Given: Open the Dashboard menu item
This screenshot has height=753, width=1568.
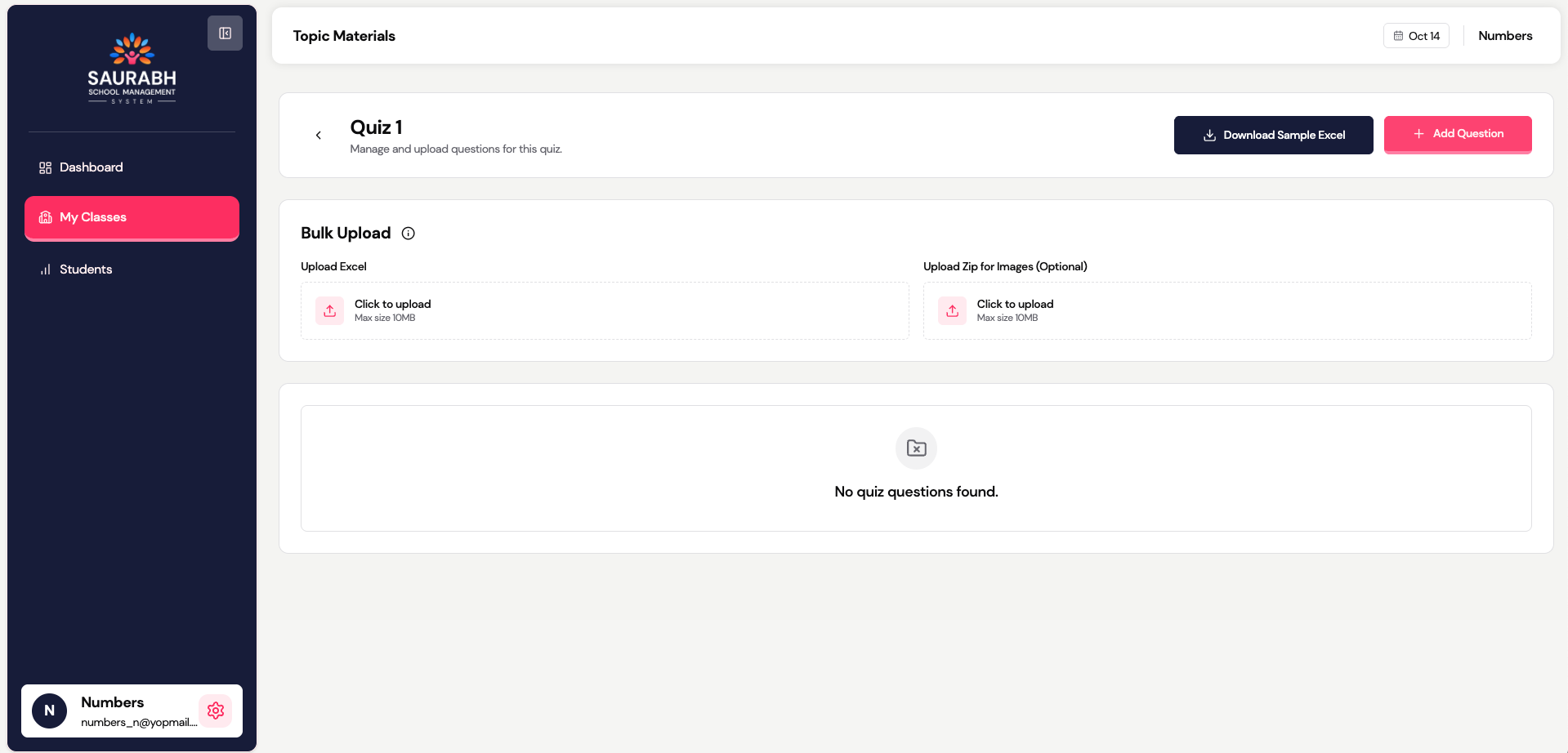Looking at the screenshot, I should click(x=91, y=167).
